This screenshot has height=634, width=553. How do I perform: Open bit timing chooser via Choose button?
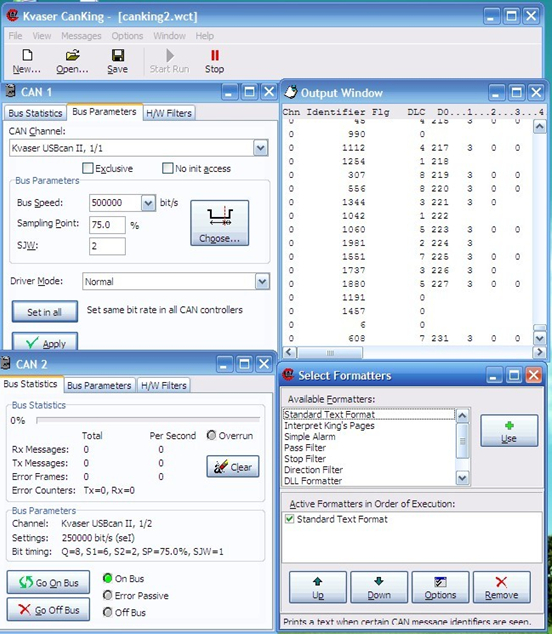coord(220,223)
